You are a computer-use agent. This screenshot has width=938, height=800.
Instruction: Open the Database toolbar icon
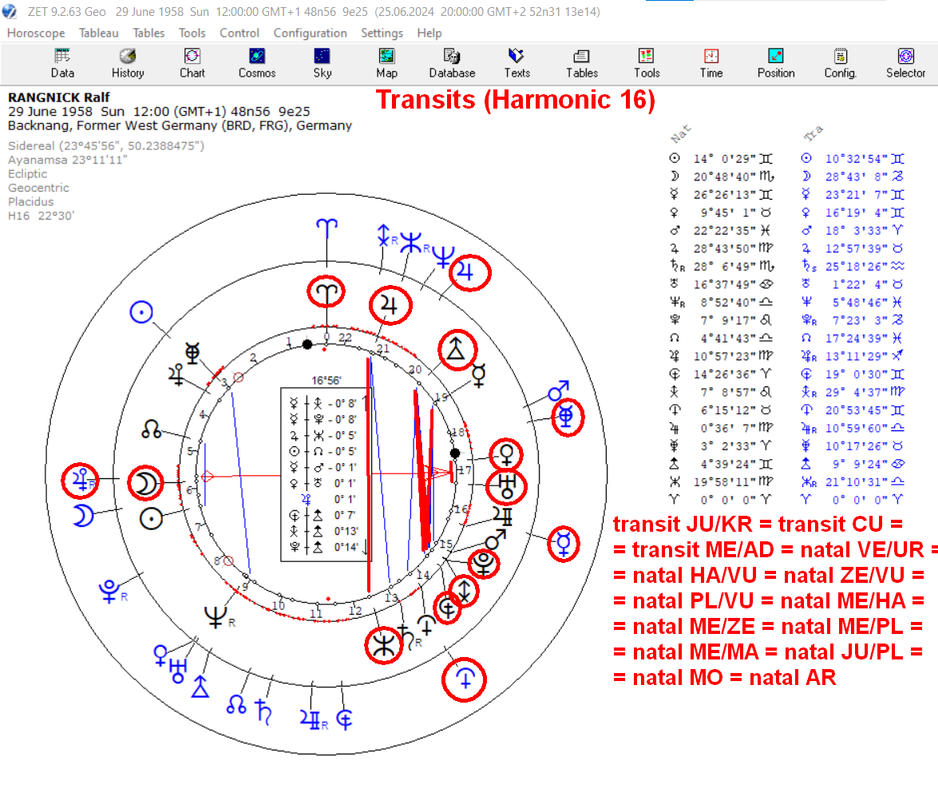tap(452, 63)
